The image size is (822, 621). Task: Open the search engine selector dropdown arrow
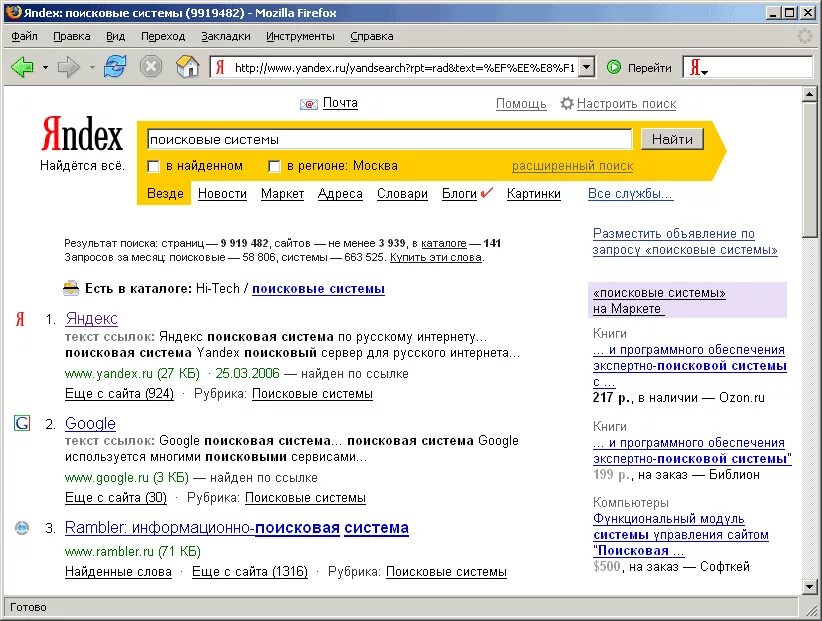[x=705, y=72]
